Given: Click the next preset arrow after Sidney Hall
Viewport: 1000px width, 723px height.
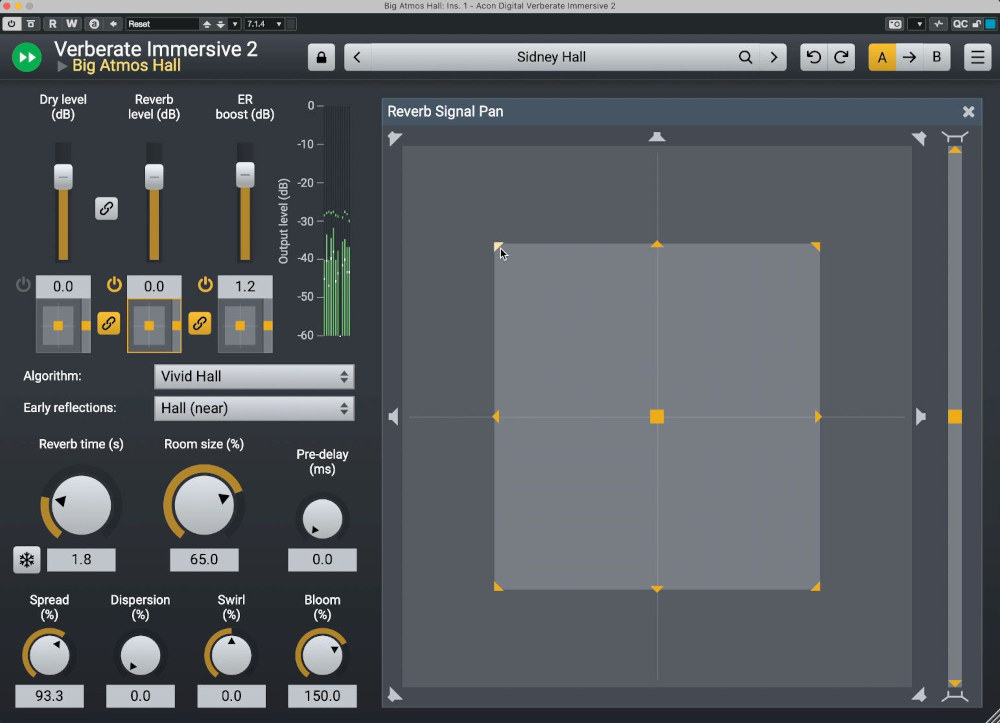Looking at the screenshot, I should [774, 57].
